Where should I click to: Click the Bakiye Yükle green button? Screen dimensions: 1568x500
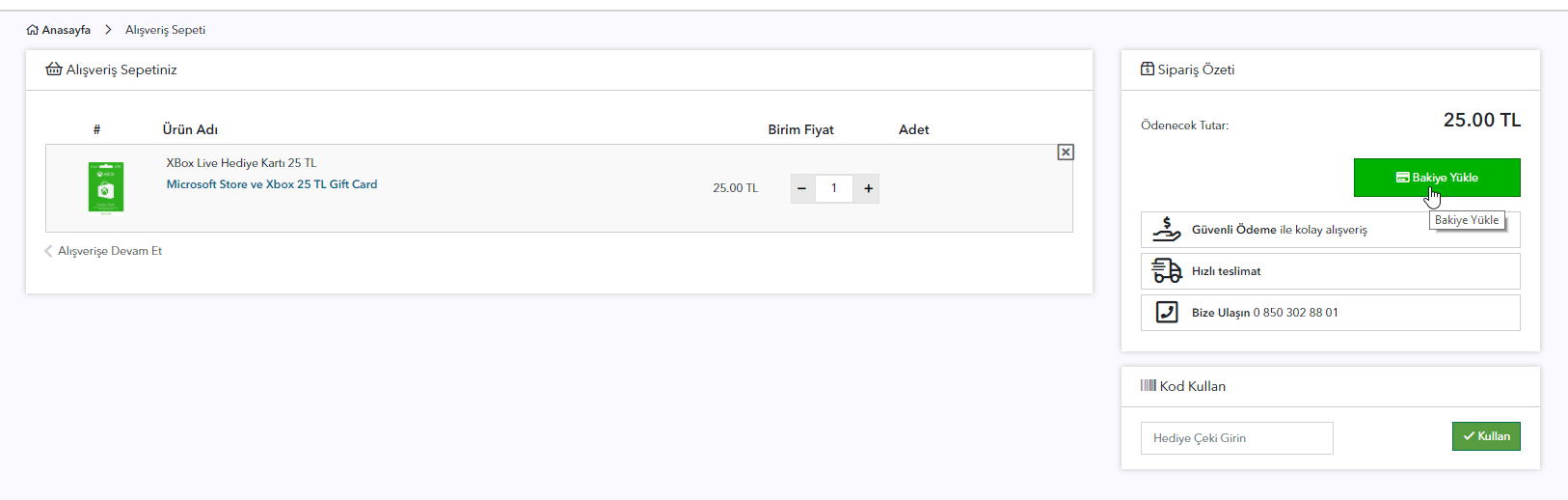point(1437,178)
